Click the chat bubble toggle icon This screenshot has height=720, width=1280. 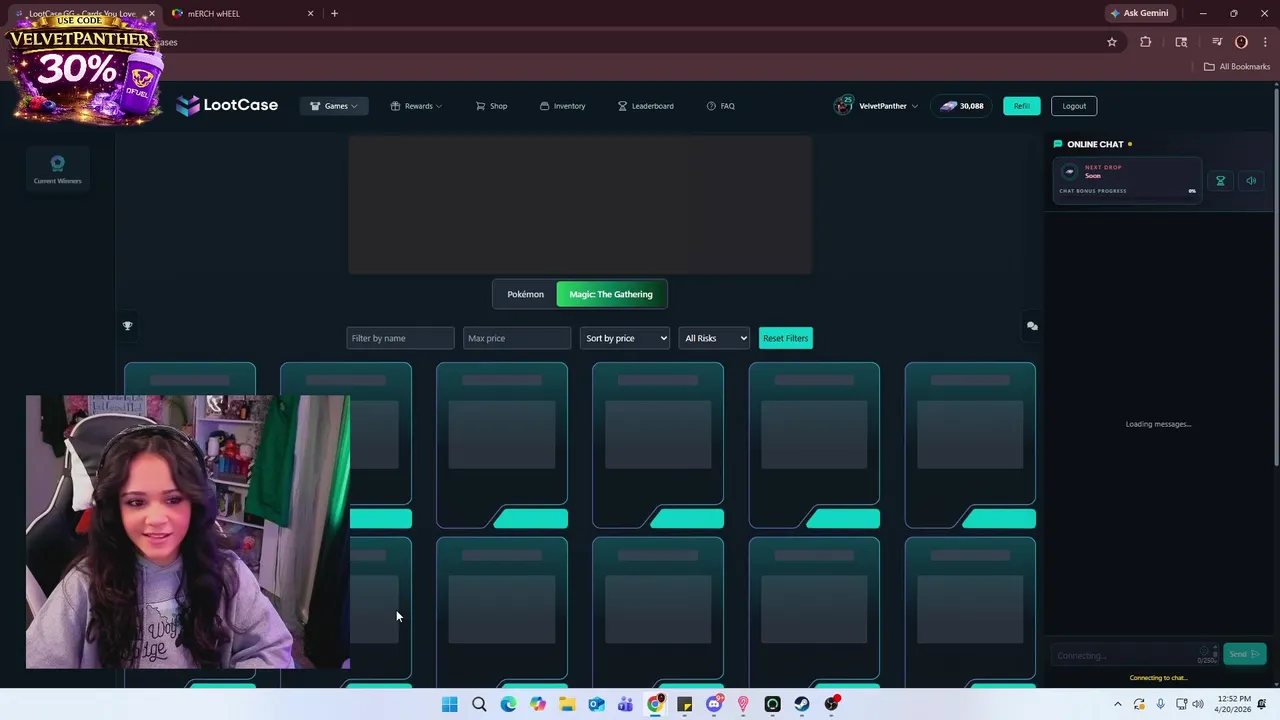1032,326
